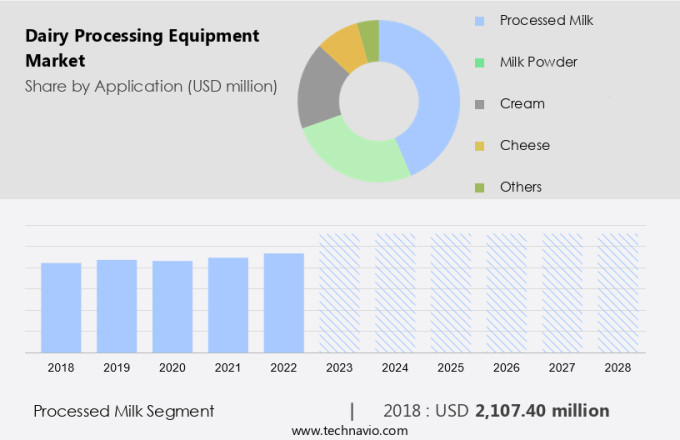Click the yellow Cheese legend swatch
This screenshot has height=440, width=680.
pos(479,146)
